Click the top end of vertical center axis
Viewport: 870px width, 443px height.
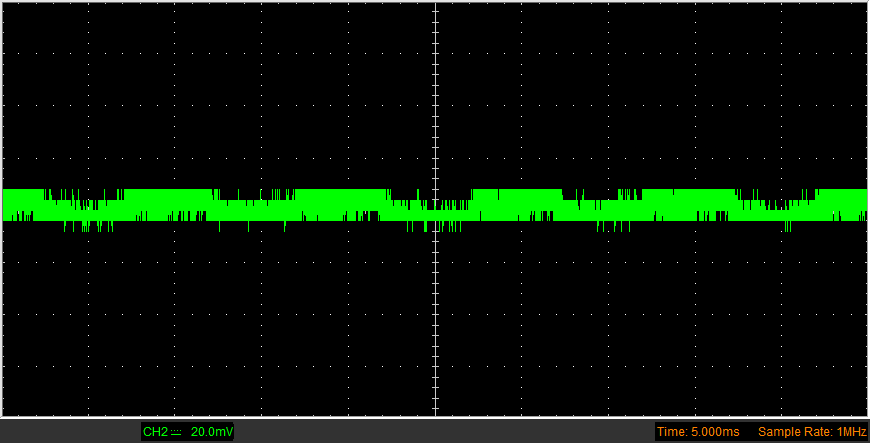[435, 4]
